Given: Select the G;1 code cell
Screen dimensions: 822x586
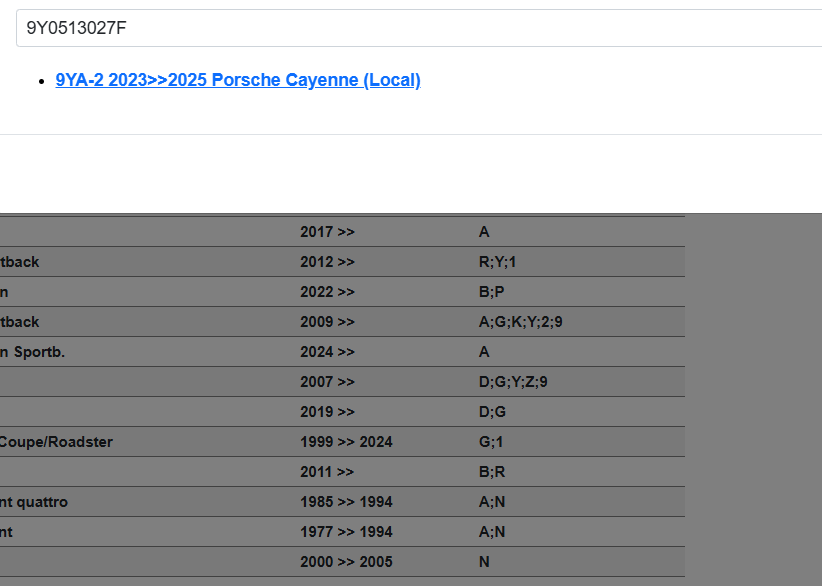Looking at the screenshot, I should 490,442.
